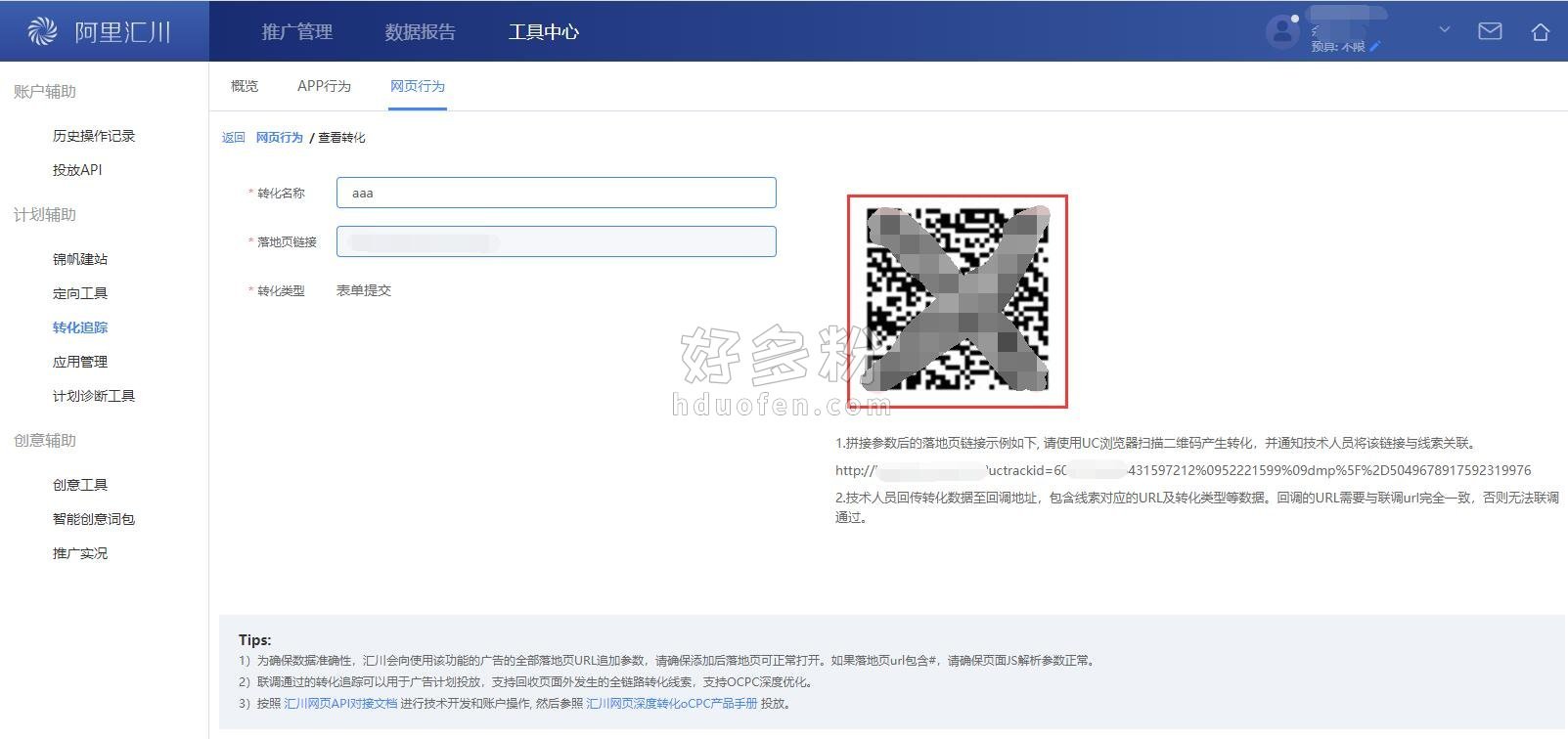Screen dimensions: 1568x739
Task: Go to home via house icon
Action: click(x=1540, y=31)
